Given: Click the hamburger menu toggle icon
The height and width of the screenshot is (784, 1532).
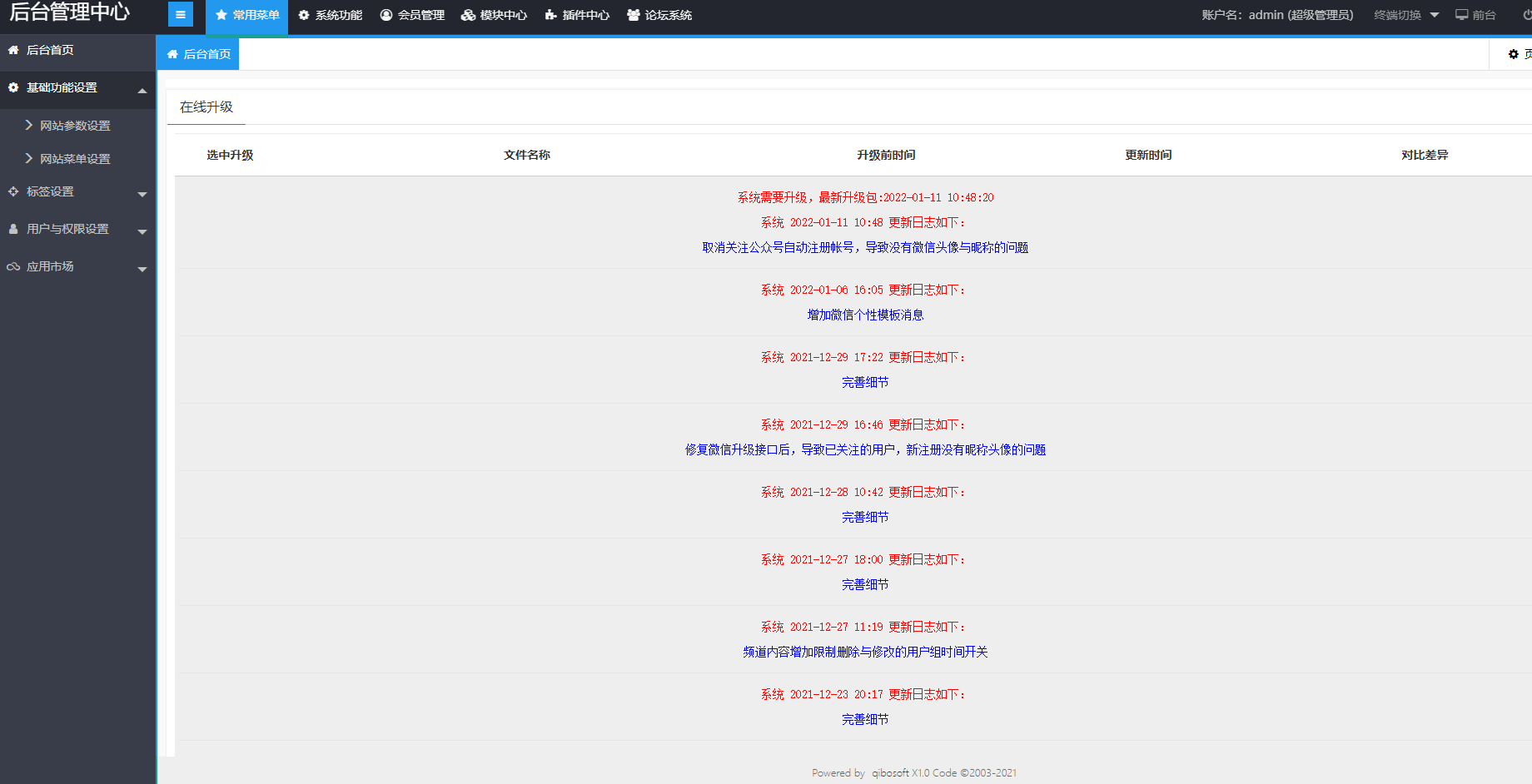Looking at the screenshot, I should (x=180, y=14).
